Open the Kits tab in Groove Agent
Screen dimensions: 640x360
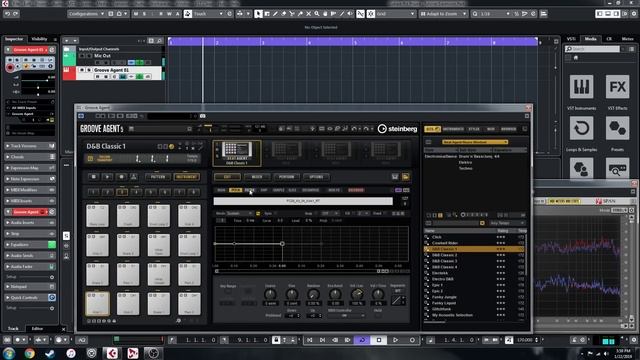pos(432,129)
